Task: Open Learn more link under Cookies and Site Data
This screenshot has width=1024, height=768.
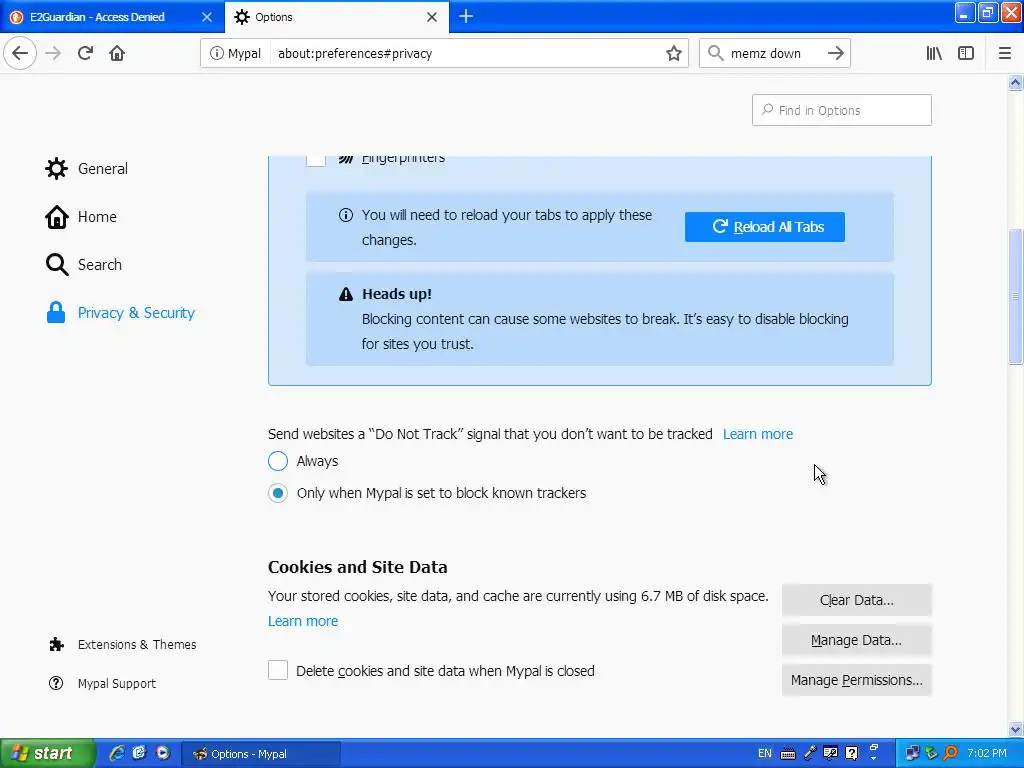Action: [x=303, y=621]
